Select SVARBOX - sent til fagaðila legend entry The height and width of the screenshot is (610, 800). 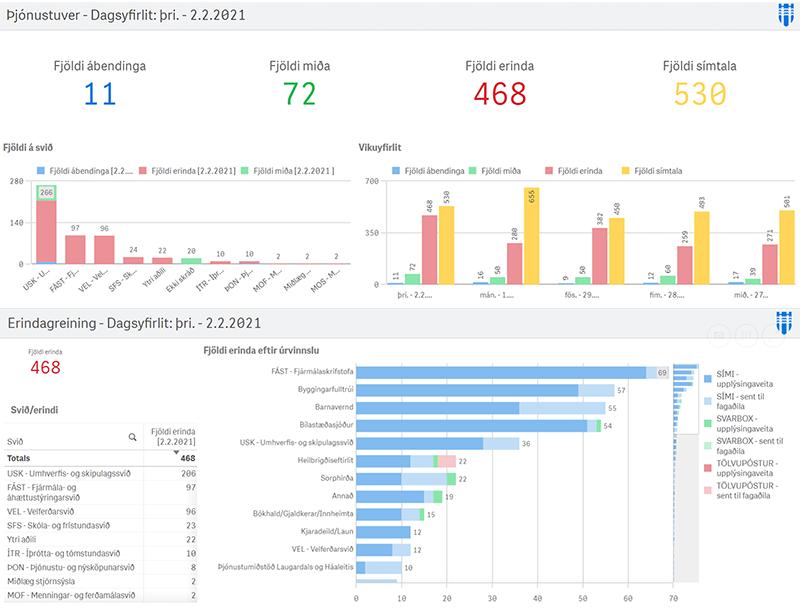point(743,446)
